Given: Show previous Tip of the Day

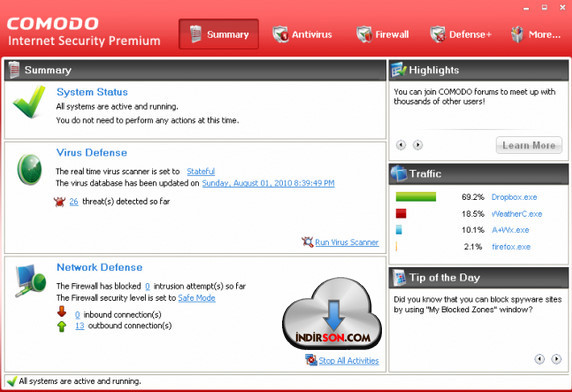Looking at the screenshot, I should point(540,359).
